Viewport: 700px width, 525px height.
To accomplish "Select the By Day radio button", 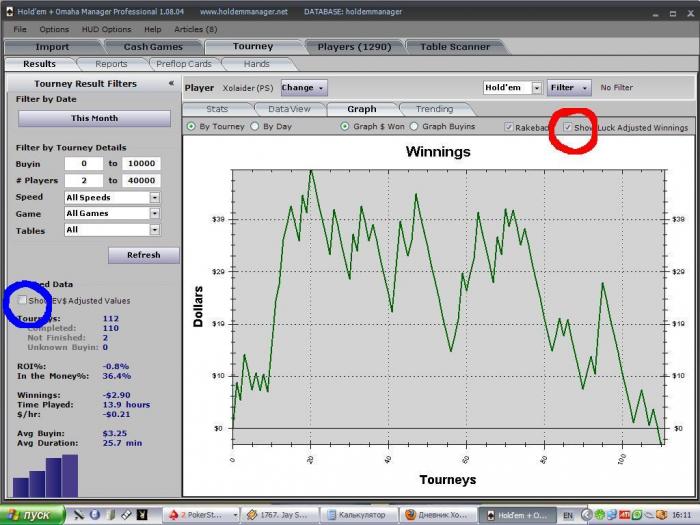I will 254,126.
